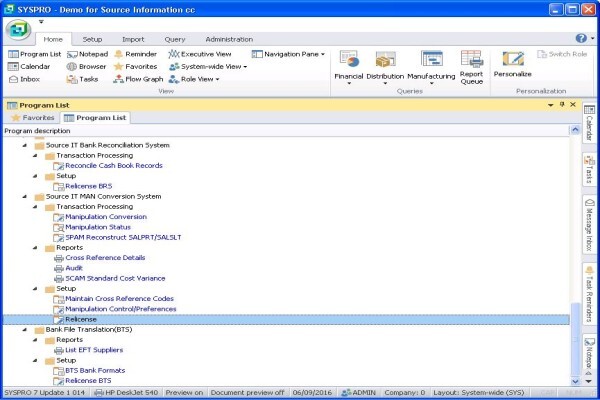
Task: Select the Program List pane tab
Action: click(x=95, y=118)
